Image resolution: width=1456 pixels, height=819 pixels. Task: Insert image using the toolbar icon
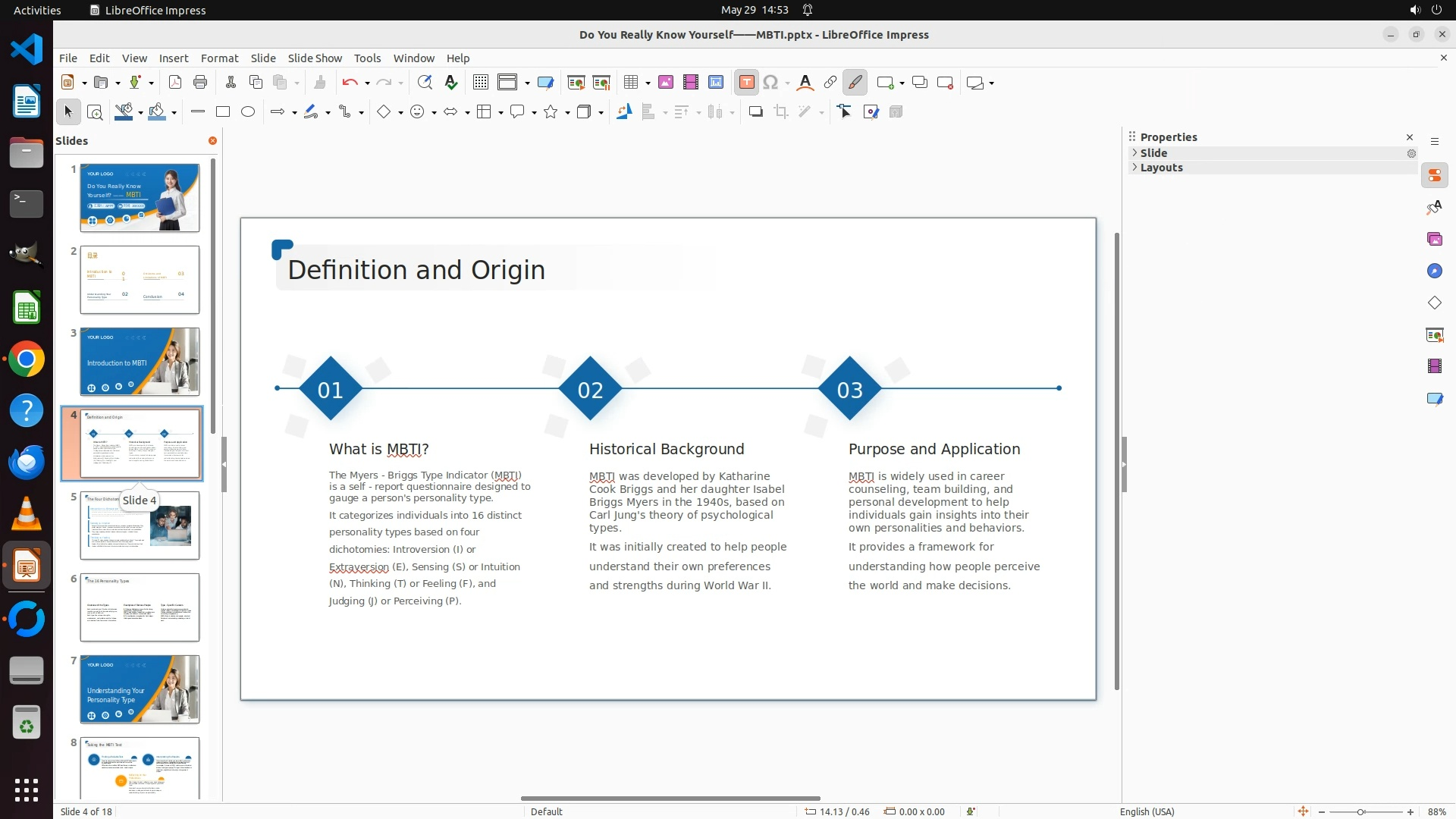[665, 83]
